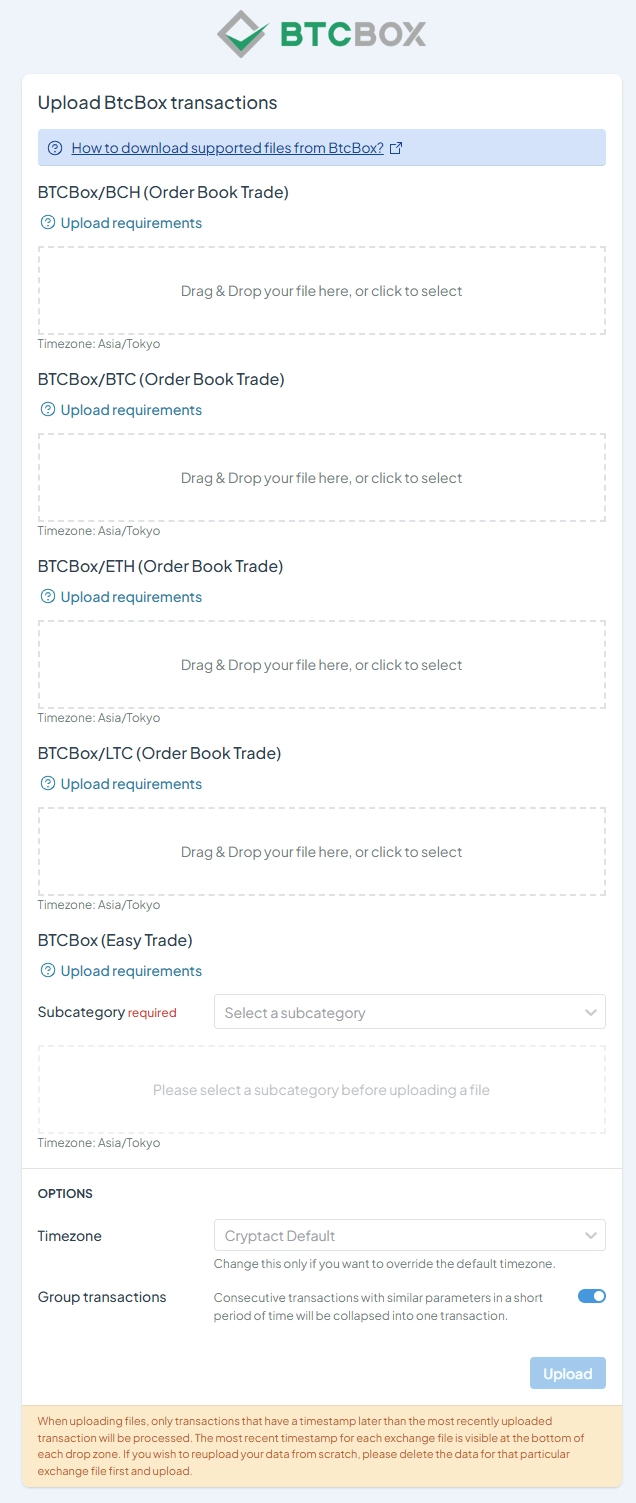Select the BTCBox/ETH file drop zone
Viewport: 636px width, 1503px height.
click(322, 665)
